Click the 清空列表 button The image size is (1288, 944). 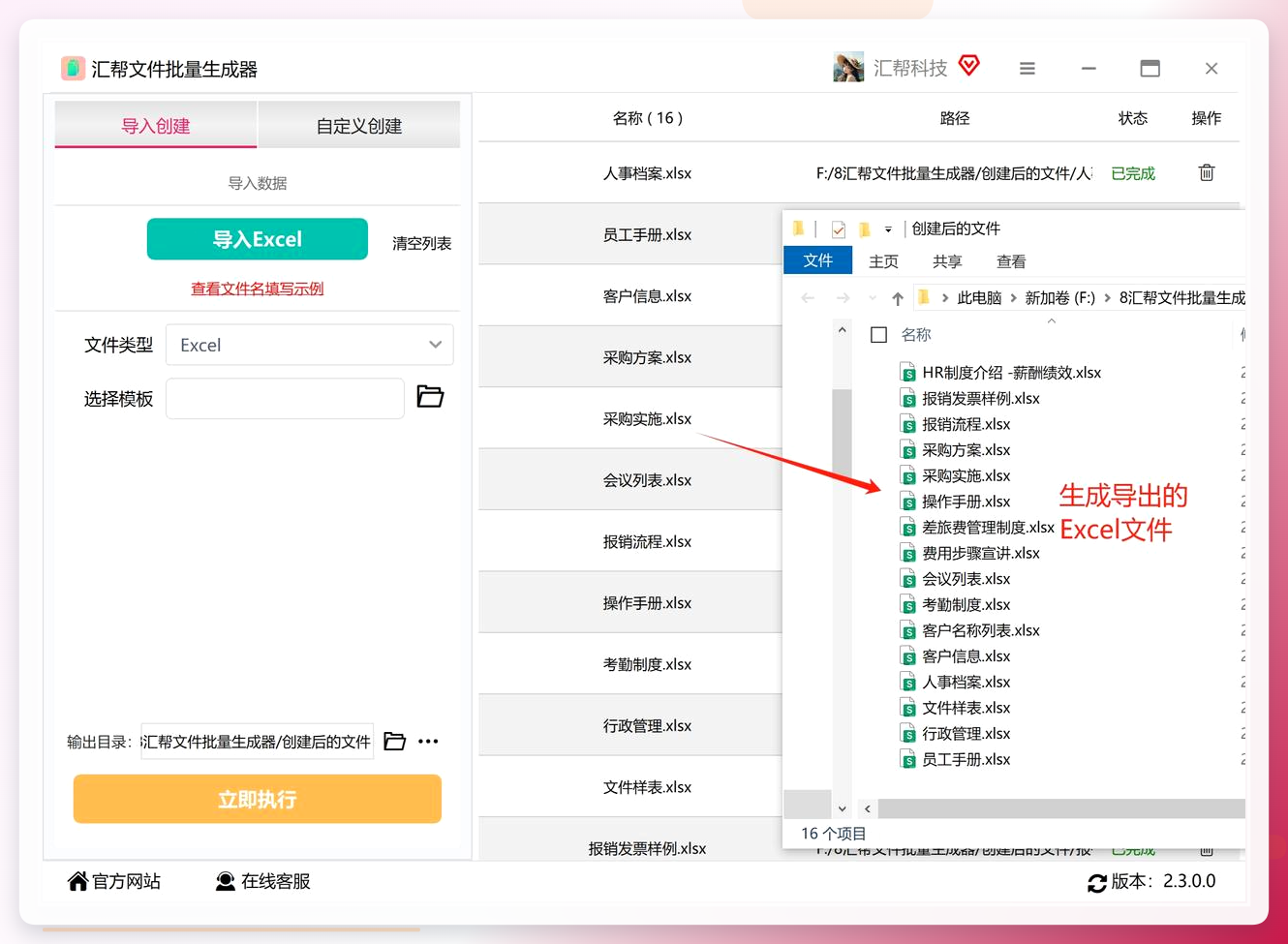[422, 243]
